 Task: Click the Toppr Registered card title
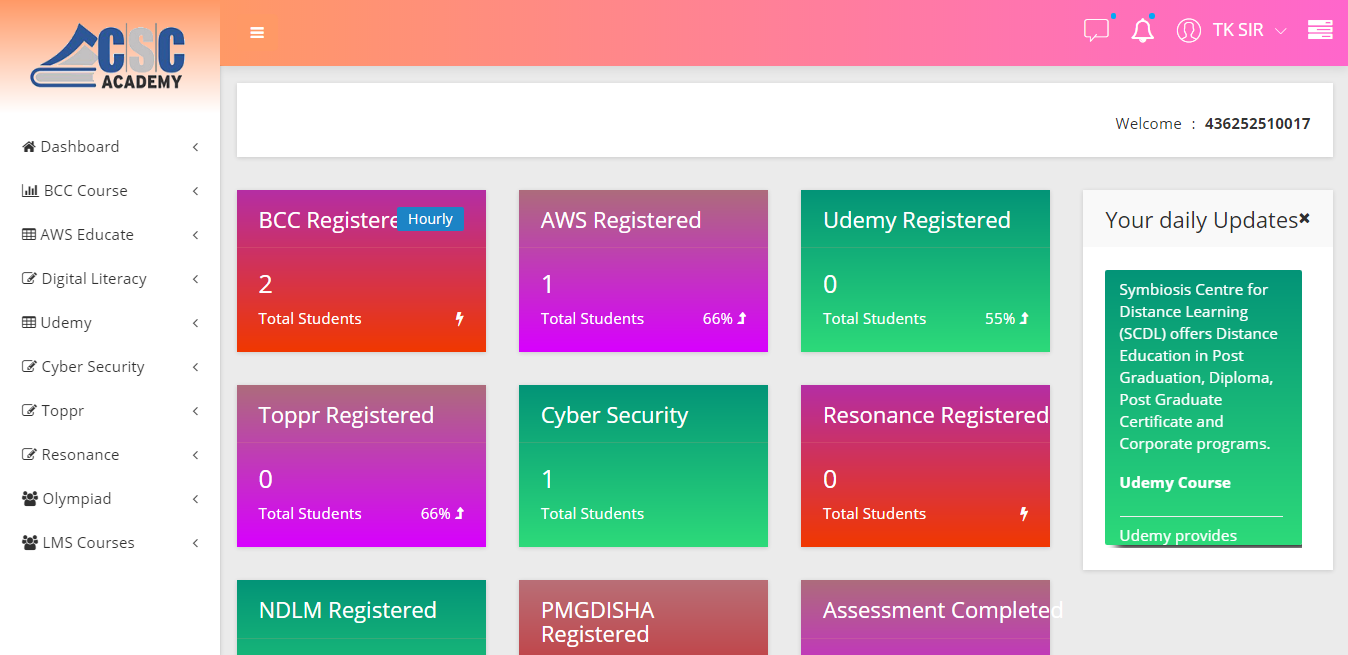(346, 415)
